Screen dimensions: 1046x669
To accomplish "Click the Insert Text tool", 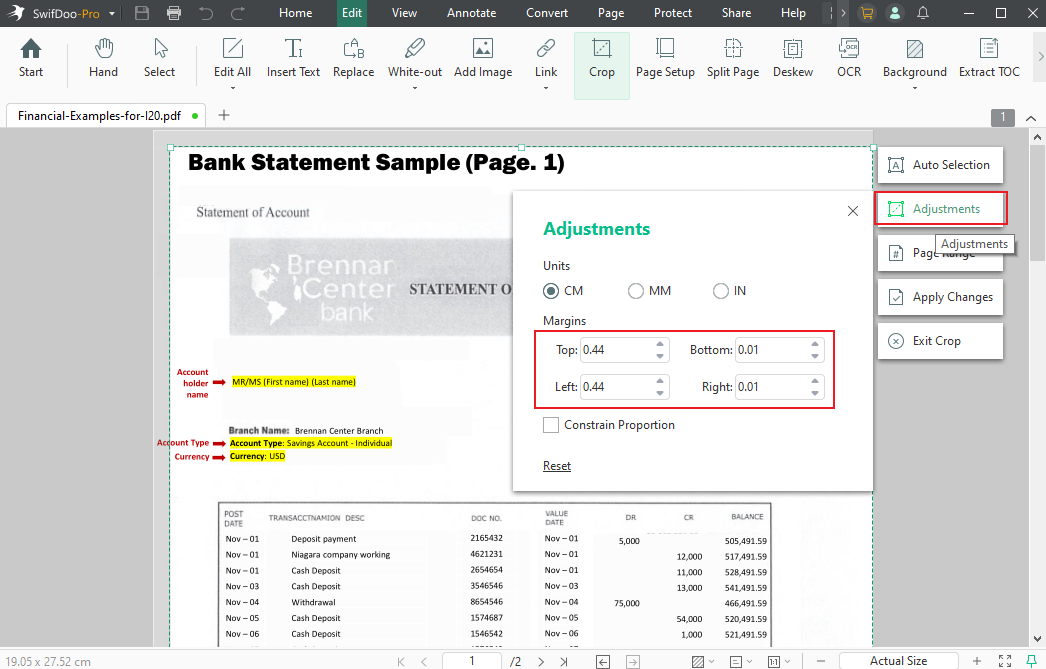I will (x=293, y=57).
